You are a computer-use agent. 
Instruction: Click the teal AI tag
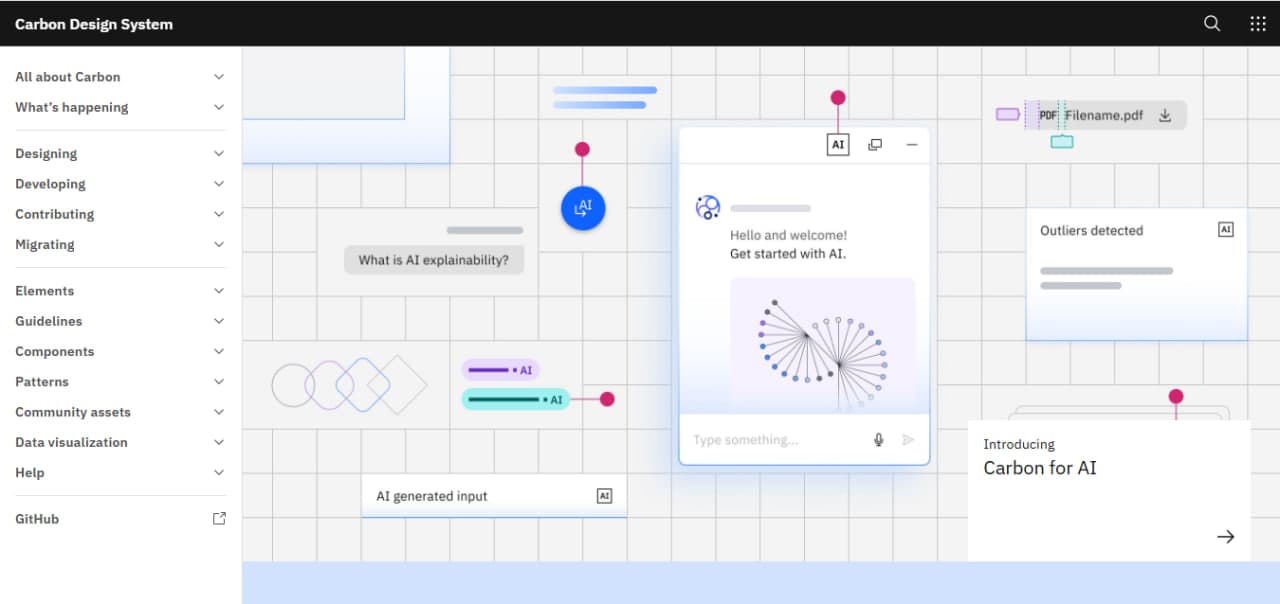tap(516, 399)
